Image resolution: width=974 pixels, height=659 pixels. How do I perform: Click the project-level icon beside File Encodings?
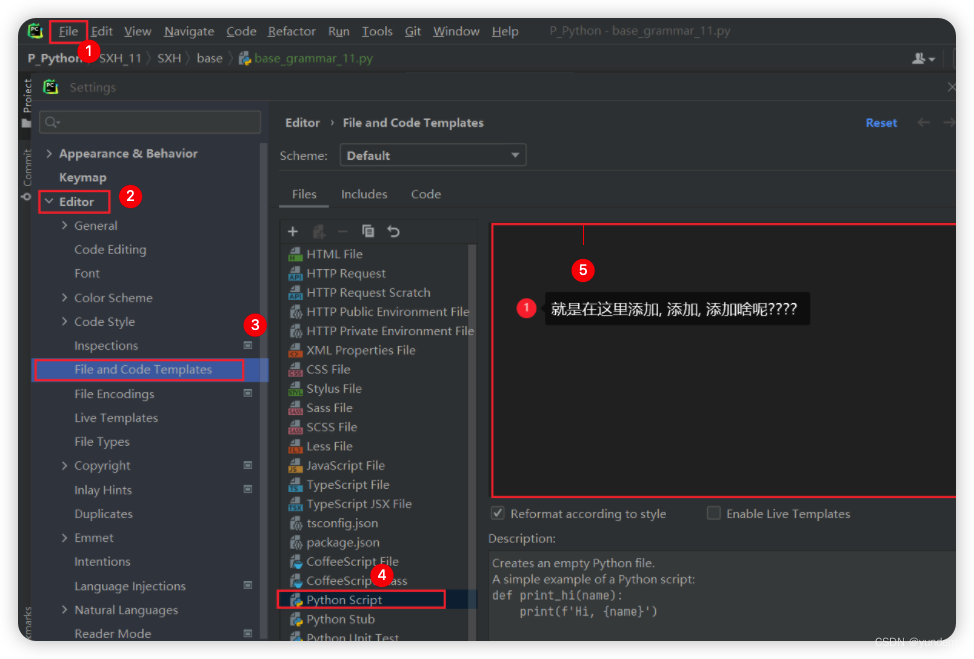coord(248,393)
